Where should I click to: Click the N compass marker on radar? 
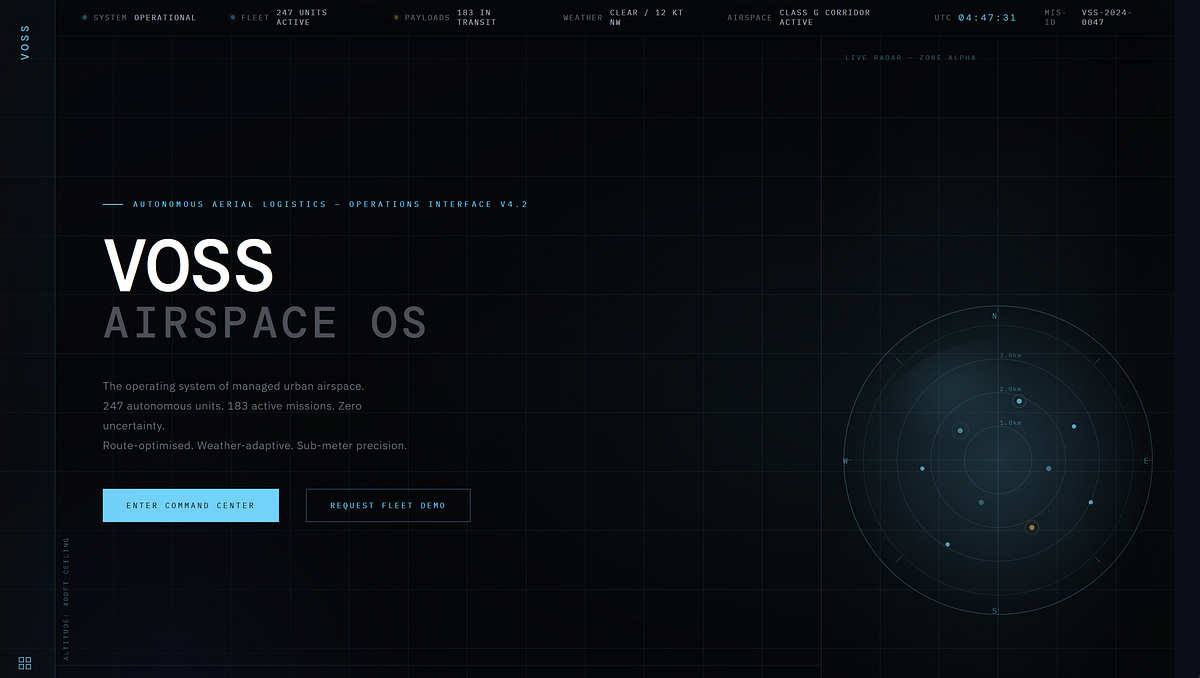[x=994, y=316]
